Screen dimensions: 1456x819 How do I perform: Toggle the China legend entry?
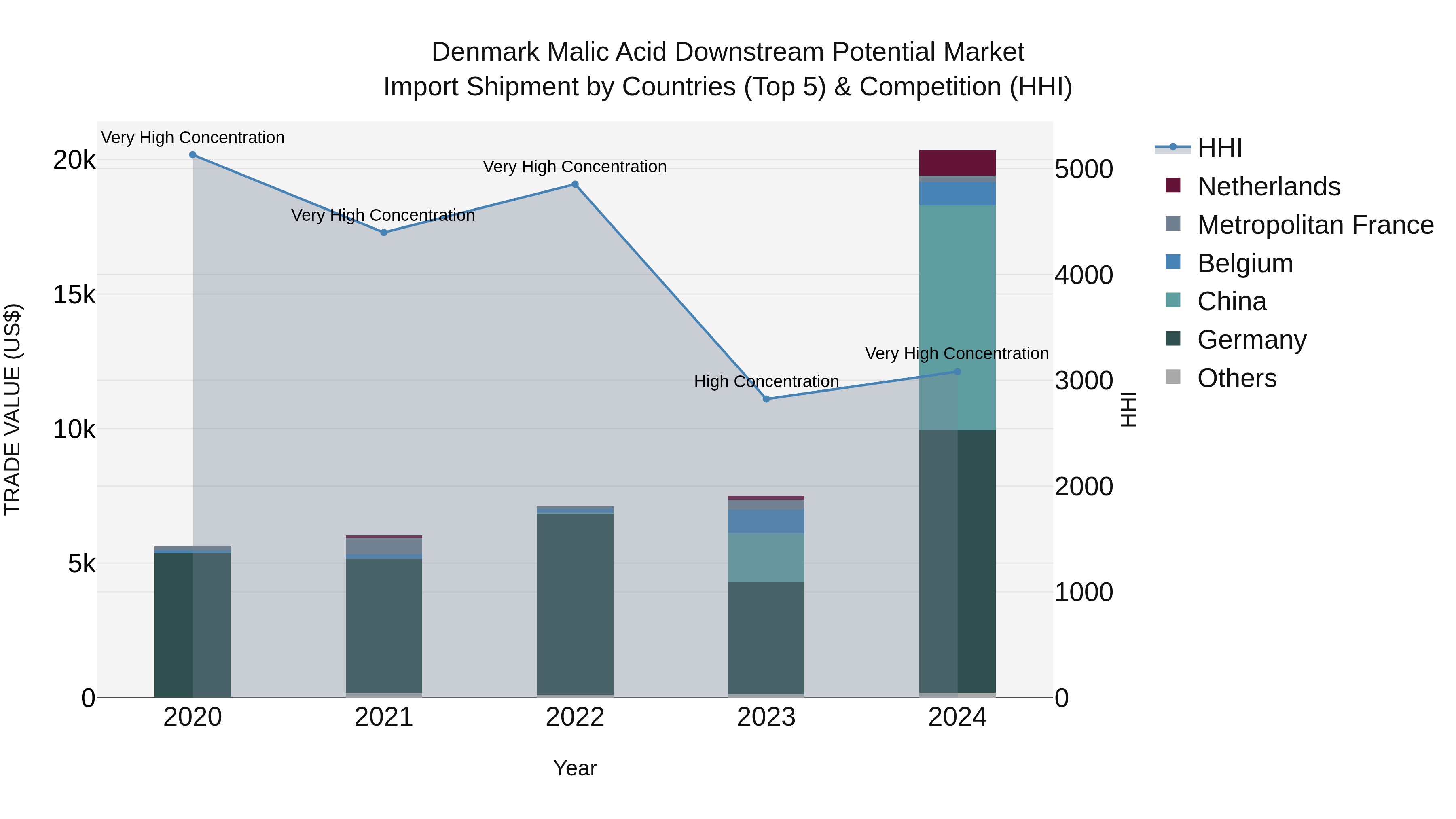1216,301
